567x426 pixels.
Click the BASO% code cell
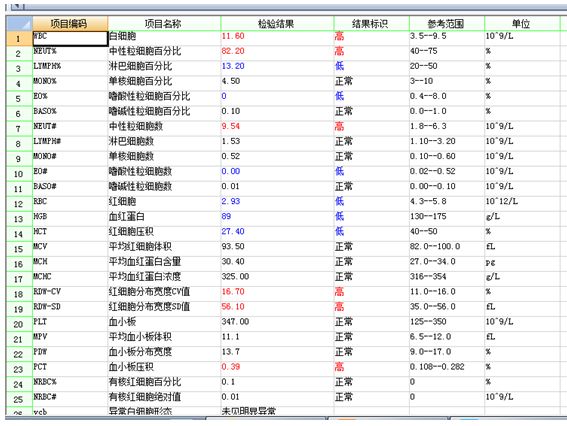pos(70,114)
